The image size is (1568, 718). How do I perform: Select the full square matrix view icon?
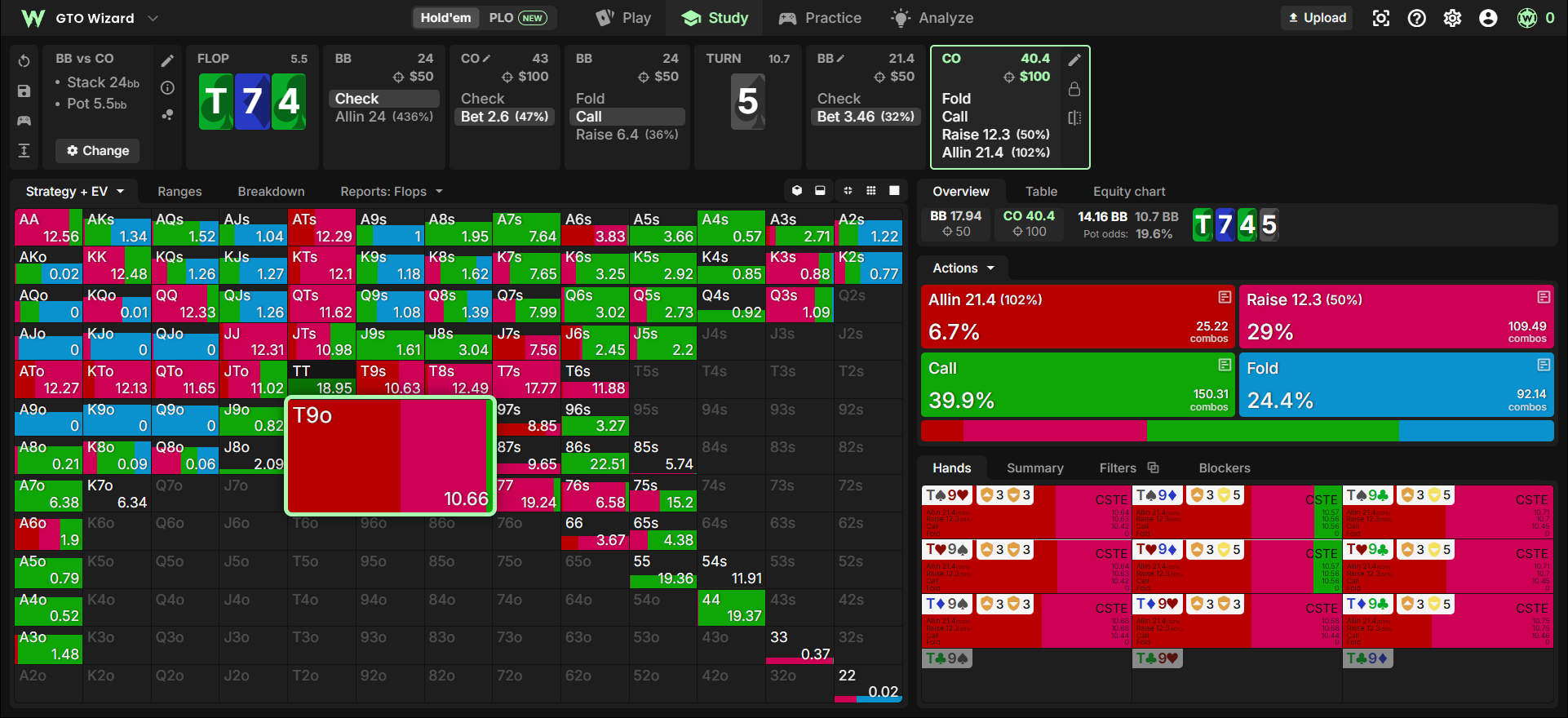(x=894, y=191)
